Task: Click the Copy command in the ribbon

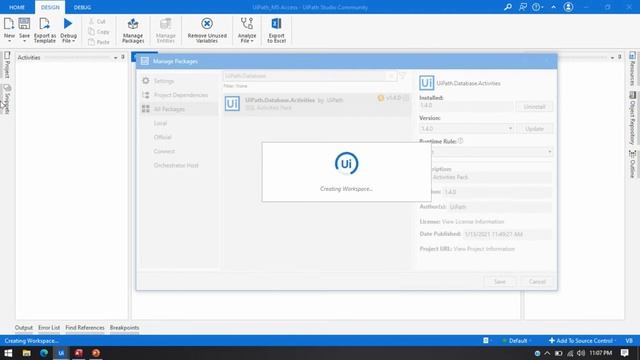Action: pos(99,31)
